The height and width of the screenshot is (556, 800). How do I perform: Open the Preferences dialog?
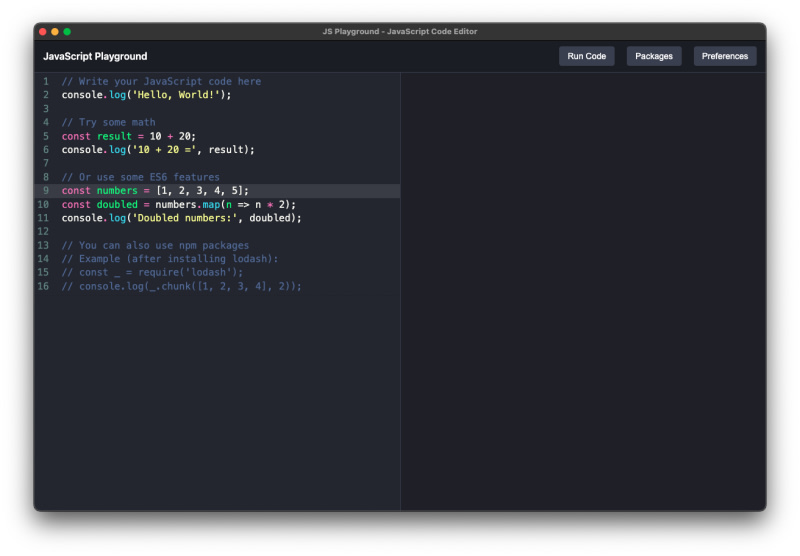[x=725, y=56]
